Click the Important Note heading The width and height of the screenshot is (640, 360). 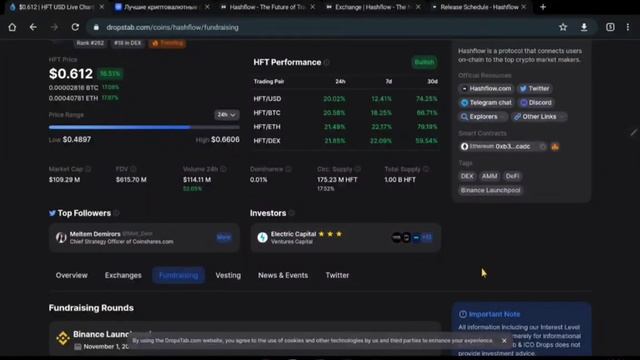(494, 314)
